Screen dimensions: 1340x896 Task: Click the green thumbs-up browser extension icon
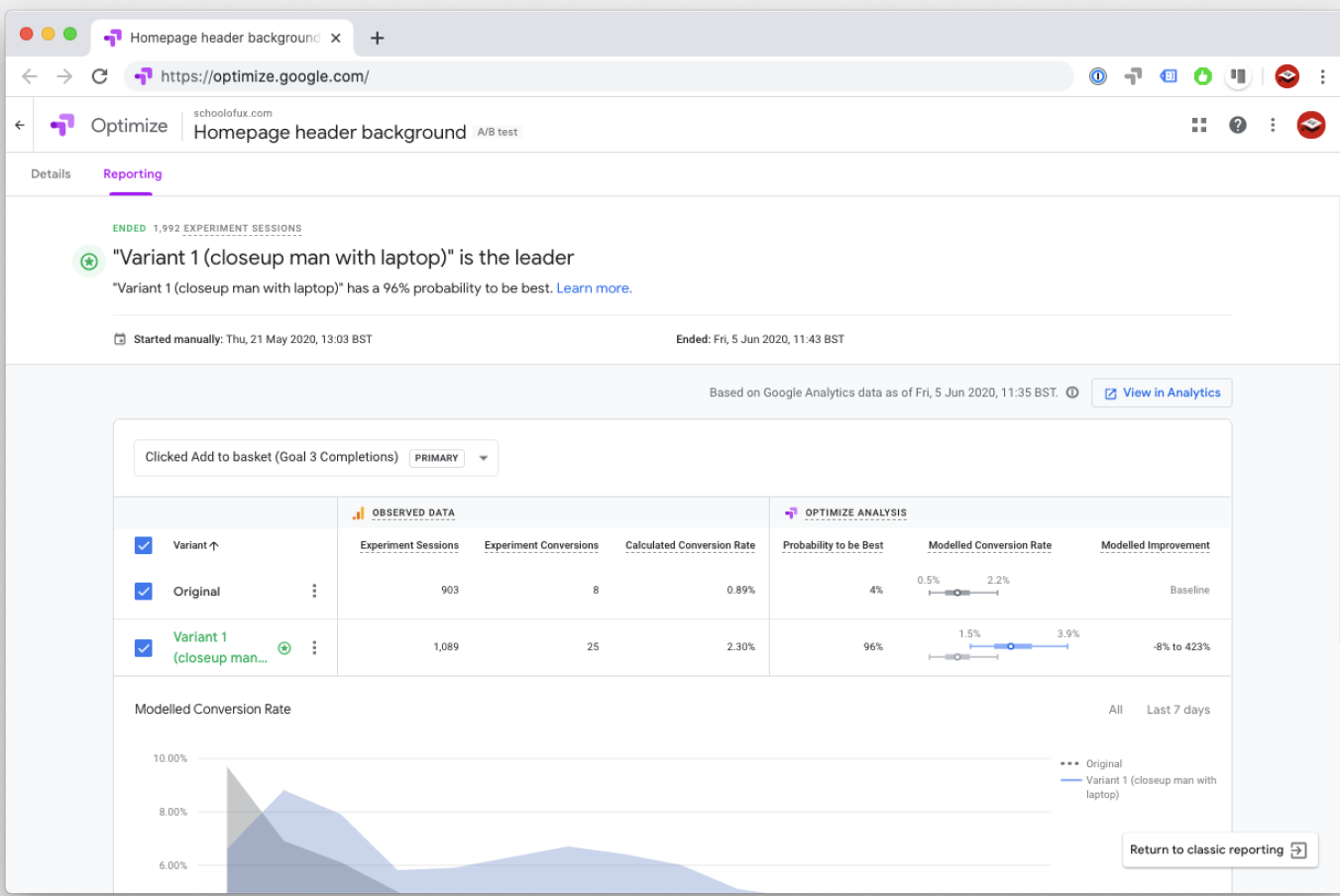(x=1203, y=76)
